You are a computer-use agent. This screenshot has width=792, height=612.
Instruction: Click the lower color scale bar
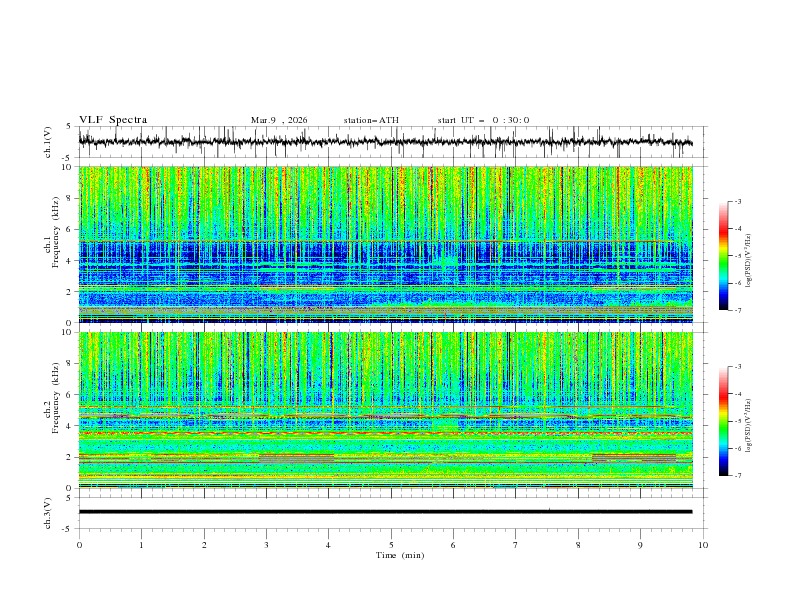click(723, 421)
